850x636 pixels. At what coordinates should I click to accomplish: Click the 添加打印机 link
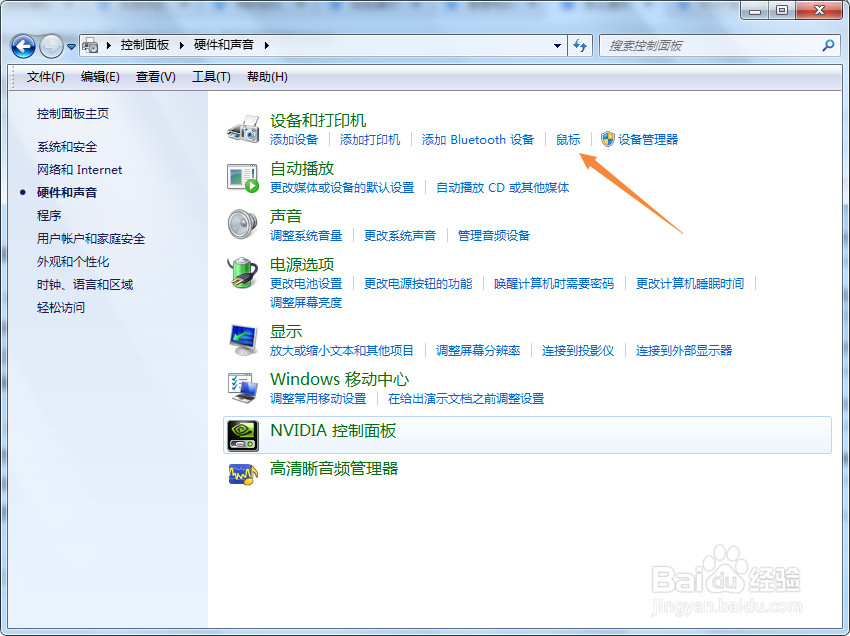pyautogui.click(x=370, y=140)
